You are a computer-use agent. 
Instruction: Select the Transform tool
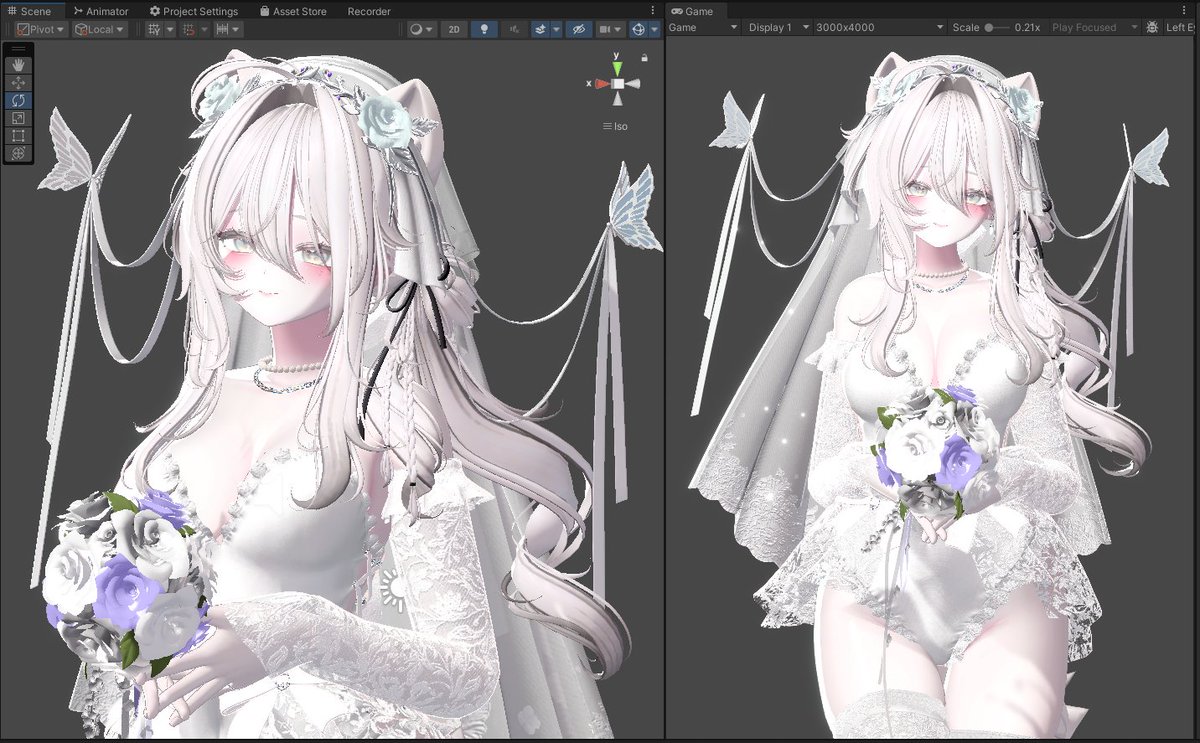[19, 154]
